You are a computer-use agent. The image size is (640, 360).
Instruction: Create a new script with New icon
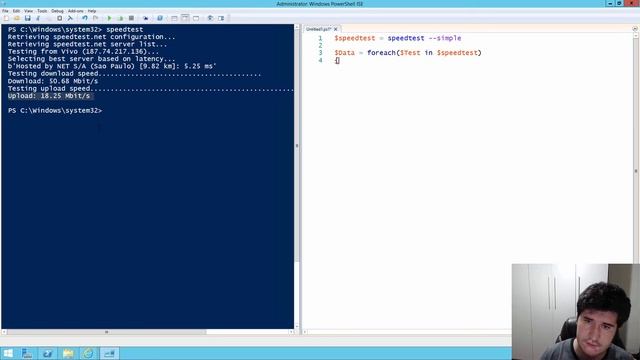pyautogui.click(x=6, y=18)
